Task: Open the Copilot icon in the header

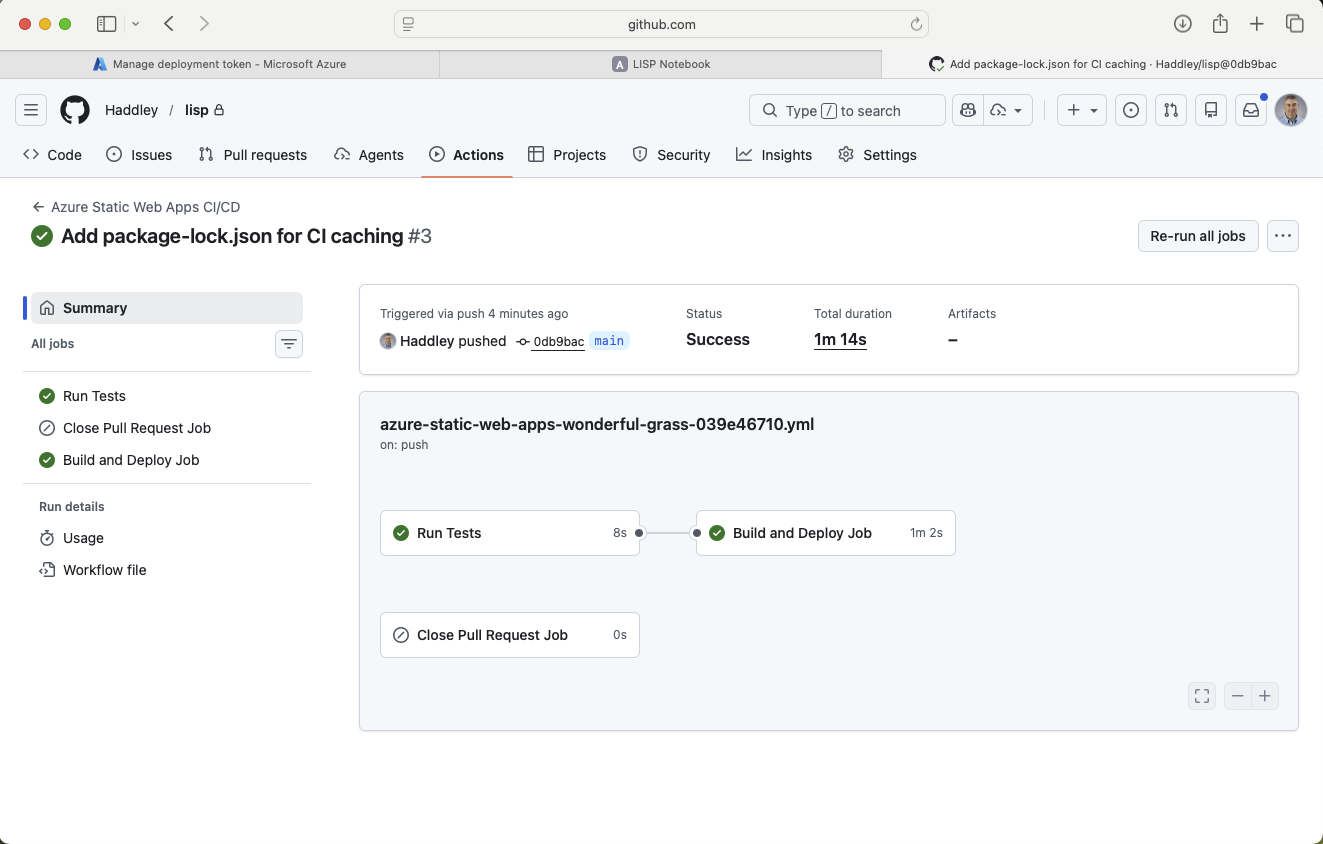Action: (966, 110)
